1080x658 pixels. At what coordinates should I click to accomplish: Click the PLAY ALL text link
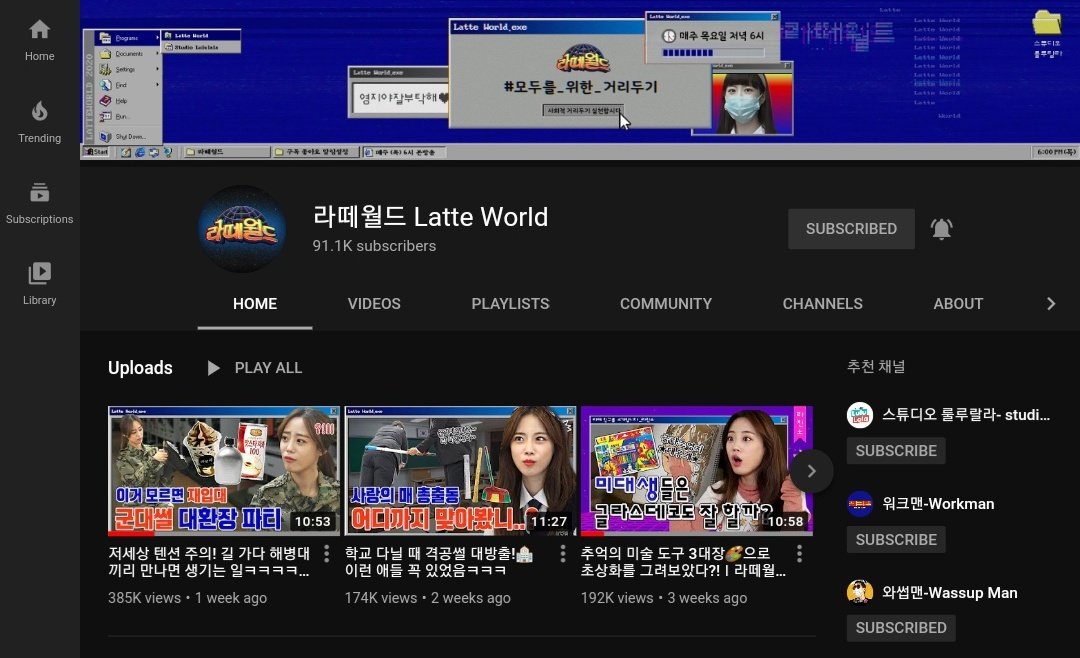(269, 368)
